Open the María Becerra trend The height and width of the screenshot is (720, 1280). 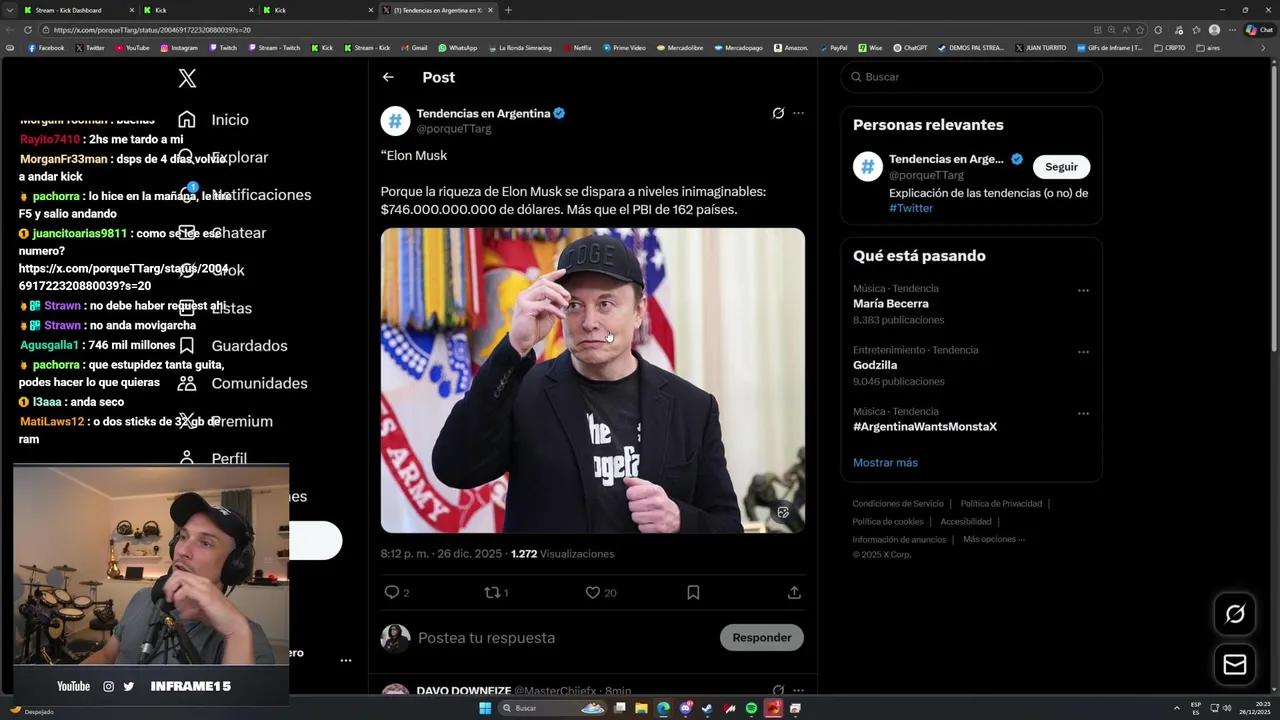(891, 304)
